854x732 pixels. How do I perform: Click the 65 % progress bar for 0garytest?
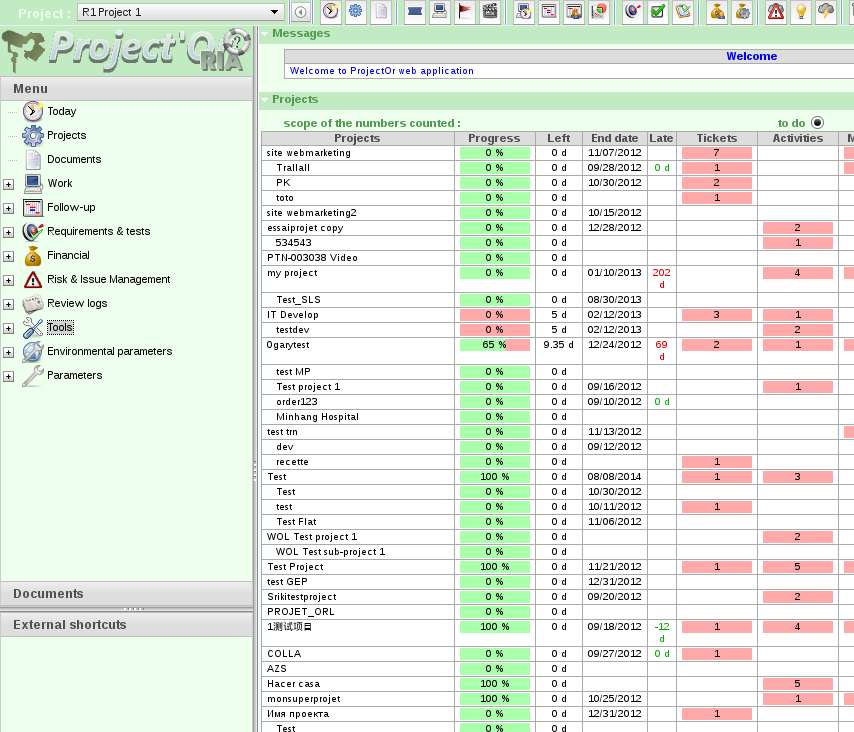[494, 345]
